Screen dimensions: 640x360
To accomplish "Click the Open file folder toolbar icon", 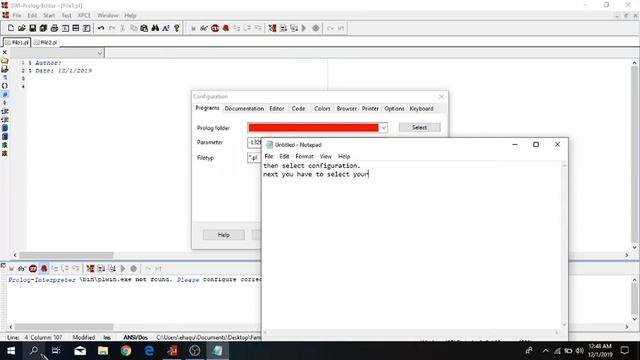I will point(22,28).
